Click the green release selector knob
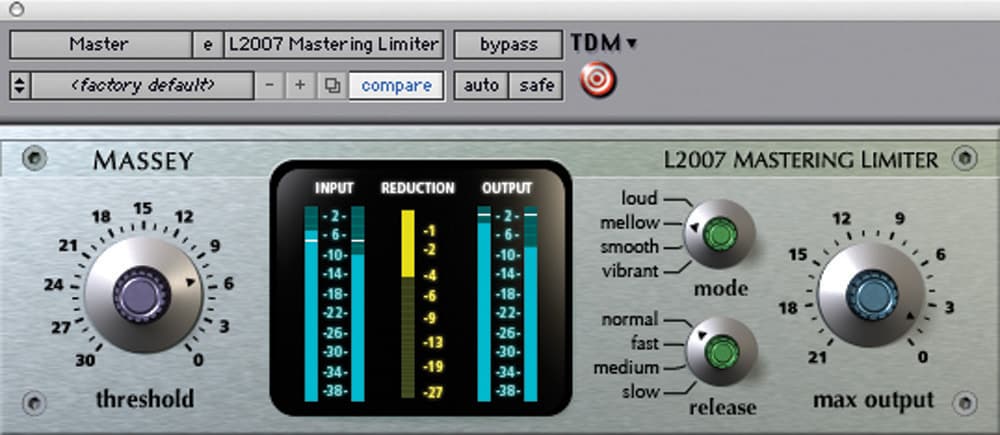This screenshot has height=435, width=1000. [x=723, y=351]
